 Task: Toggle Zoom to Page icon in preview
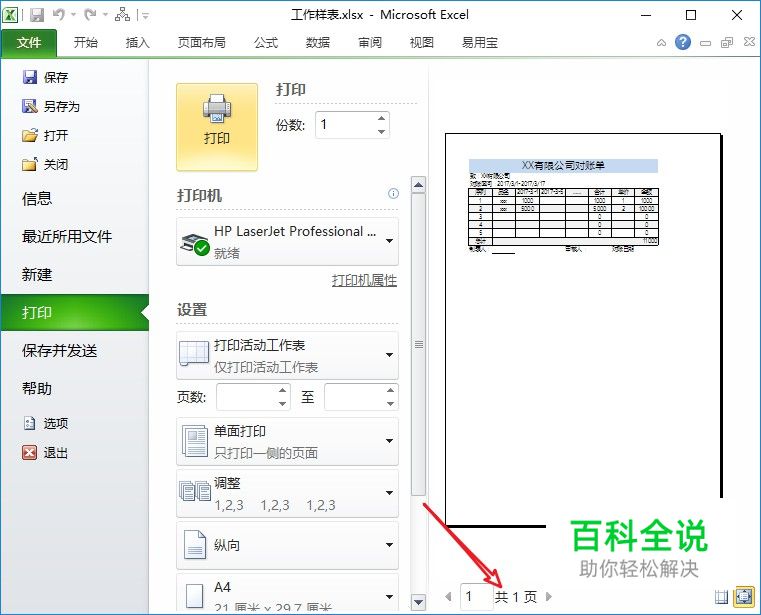[x=744, y=597]
